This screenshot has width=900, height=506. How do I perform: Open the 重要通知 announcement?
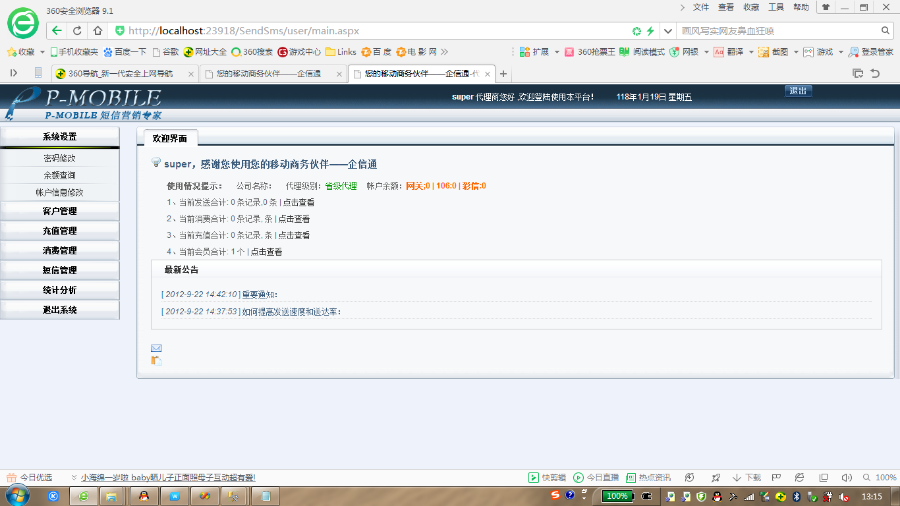(x=259, y=294)
